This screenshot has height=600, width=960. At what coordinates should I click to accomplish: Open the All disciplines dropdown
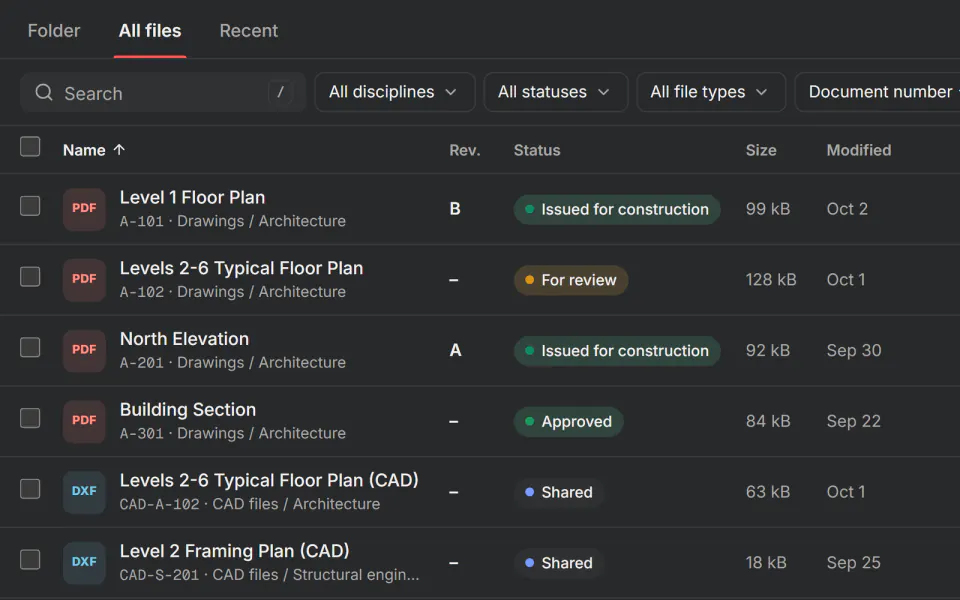pyautogui.click(x=395, y=92)
